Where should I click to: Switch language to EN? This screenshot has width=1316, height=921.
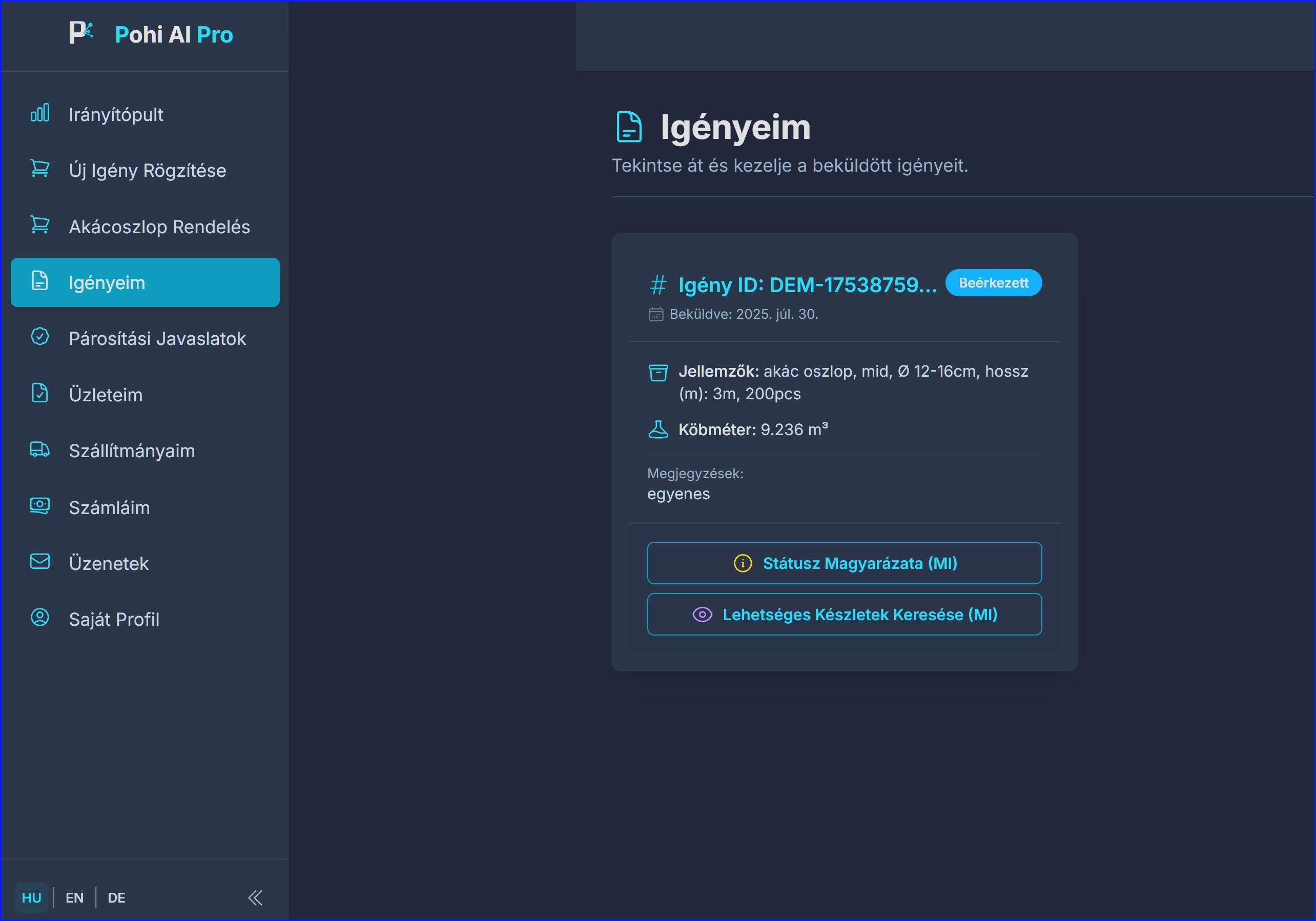74,897
